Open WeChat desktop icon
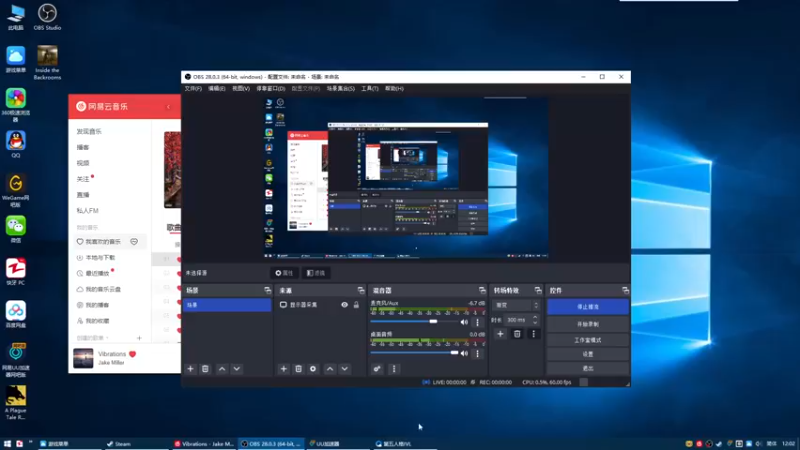The image size is (800, 450). tap(16, 229)
